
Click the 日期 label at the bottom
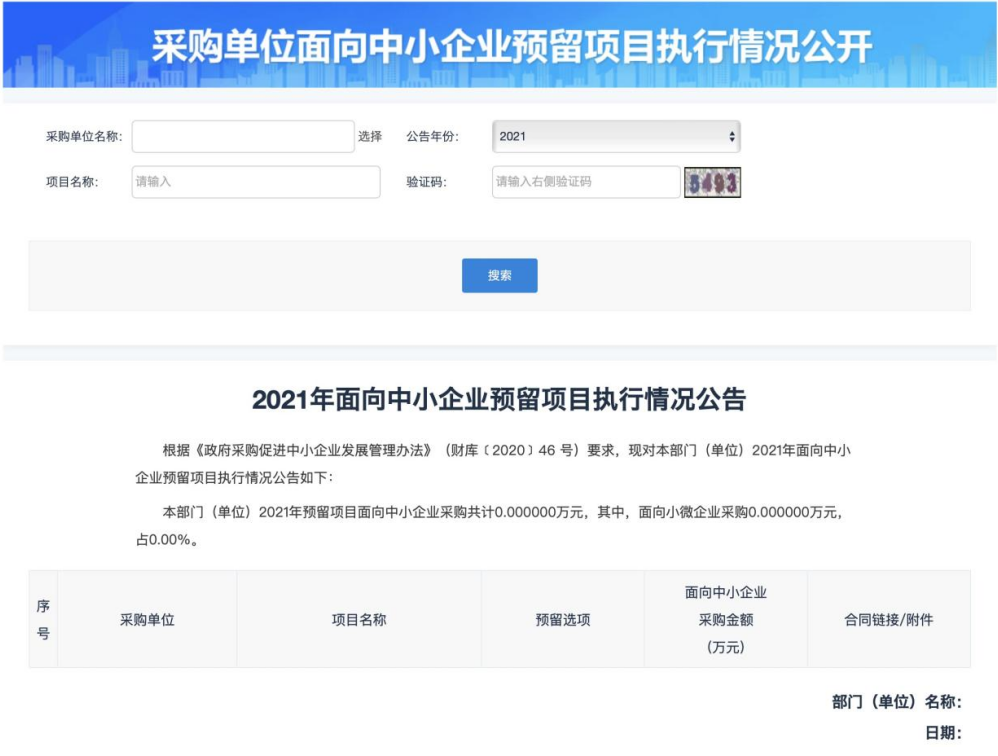coord(943,734)
